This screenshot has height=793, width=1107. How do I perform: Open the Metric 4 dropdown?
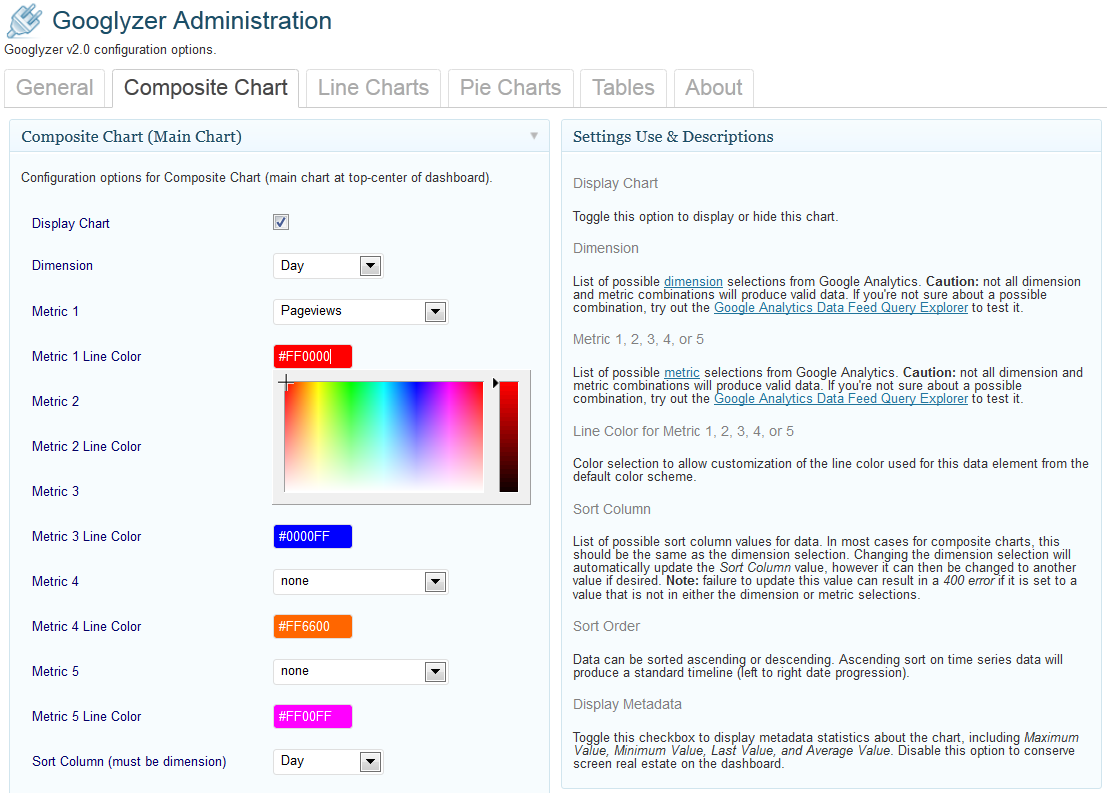pos(360,582)
